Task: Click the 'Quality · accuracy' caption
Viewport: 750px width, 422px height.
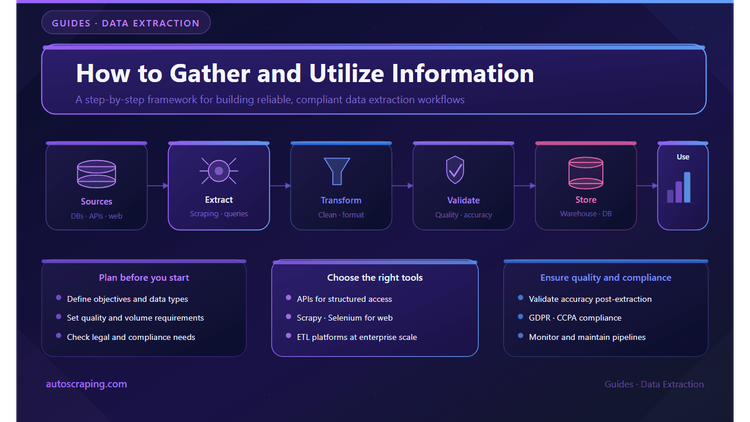Action: click(463, 215)
